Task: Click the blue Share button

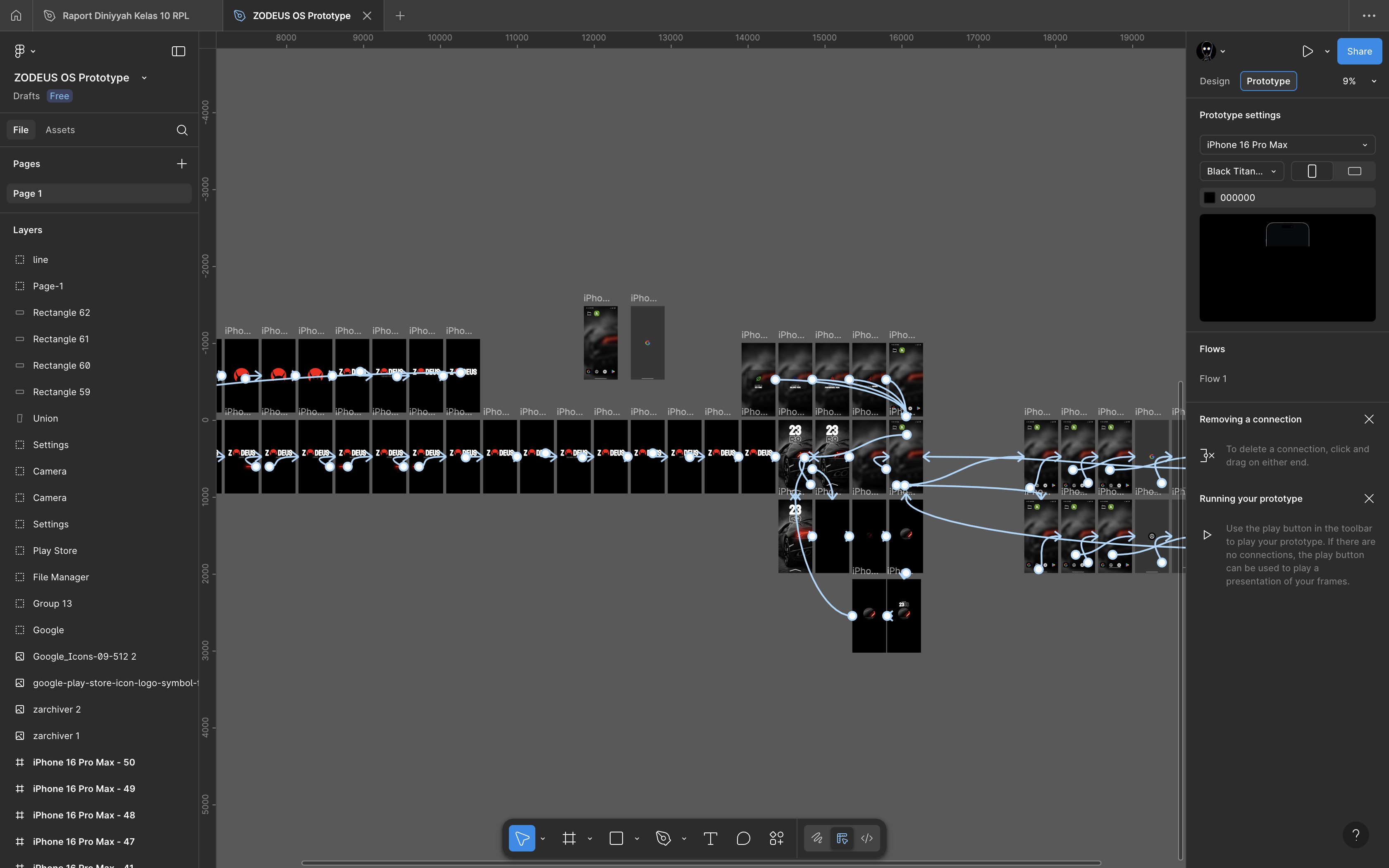Action: click(1359, 51)
